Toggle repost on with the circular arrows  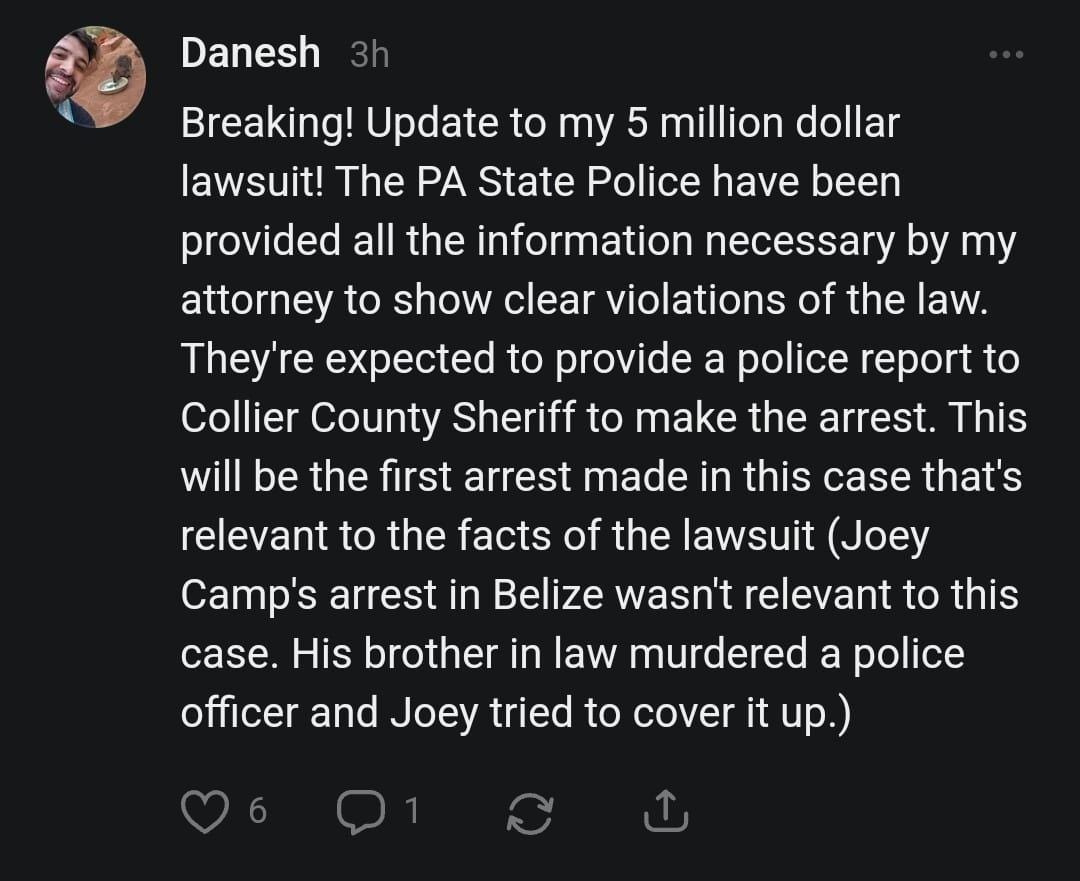[x=531, y=812]
